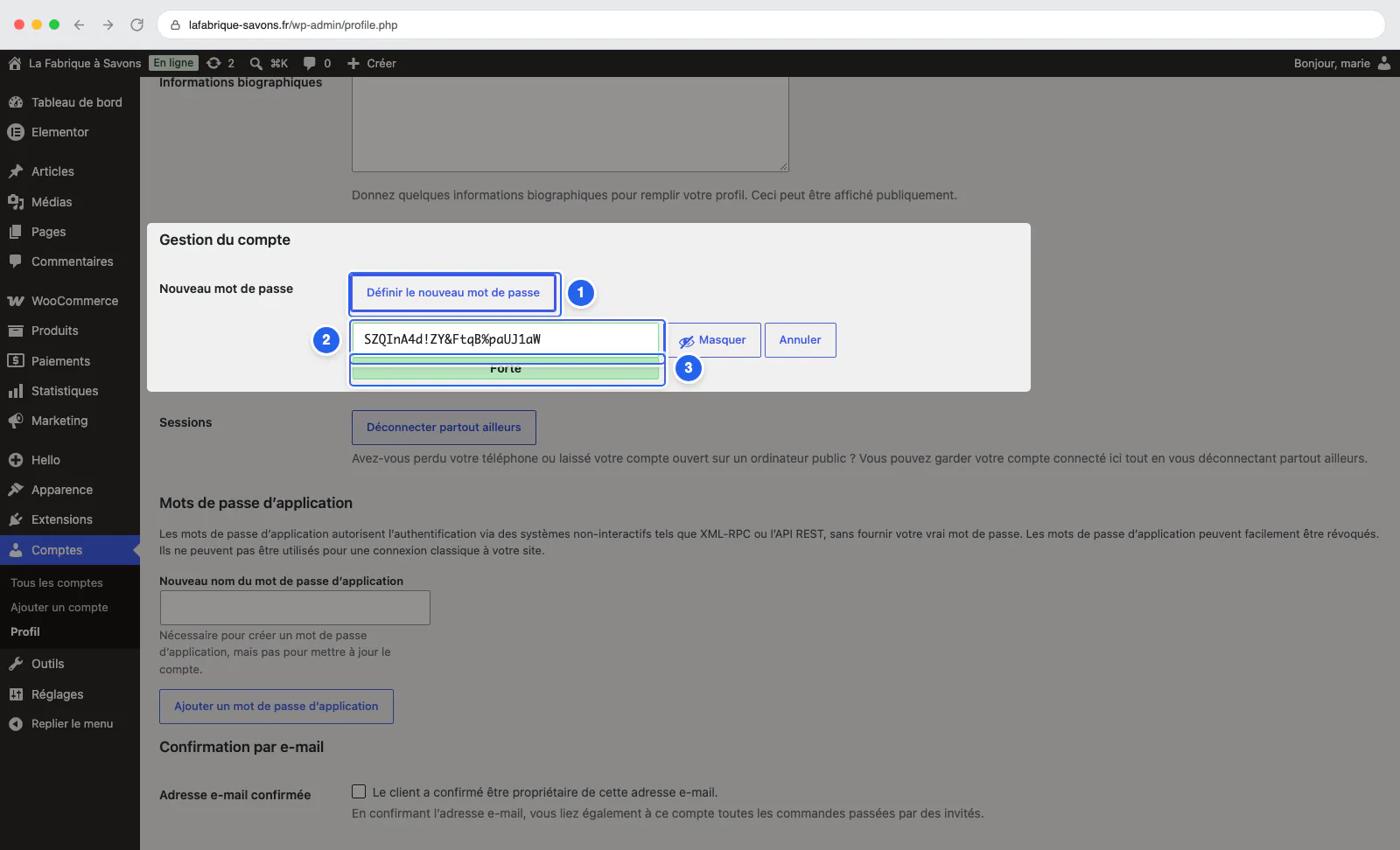The width and height of the screenshot is (1400, 850).
Task: Click the Statistiques bar chart icon
Action: click(x=16, y=391)
